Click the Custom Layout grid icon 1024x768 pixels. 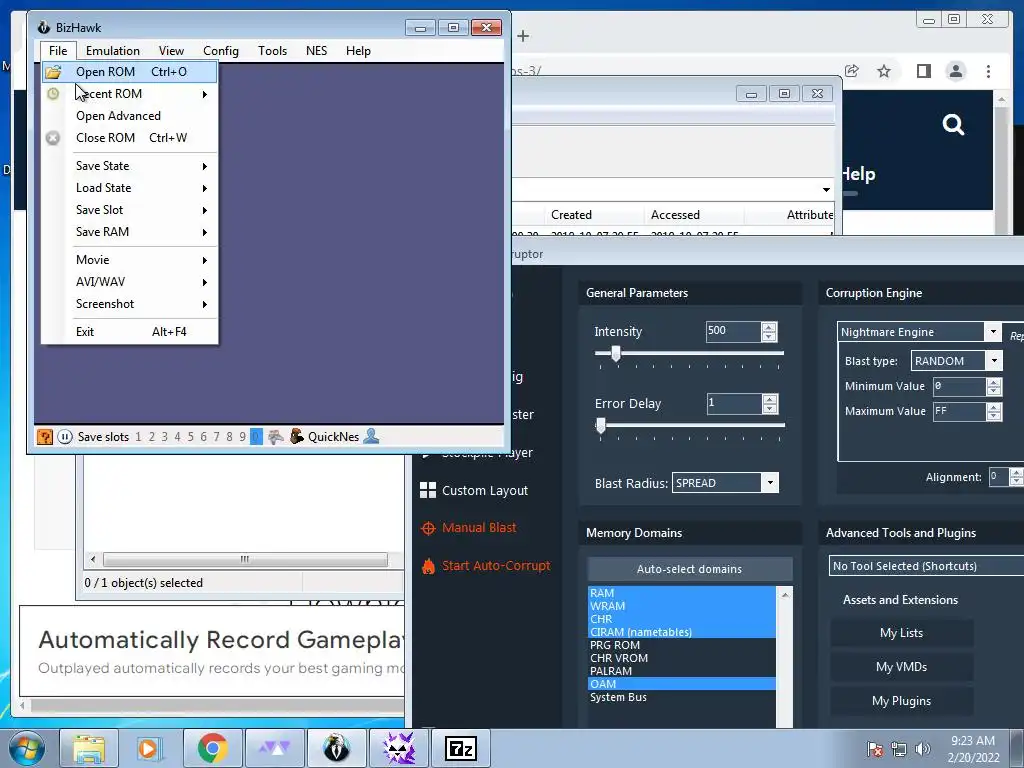click(x=428, y=490)
